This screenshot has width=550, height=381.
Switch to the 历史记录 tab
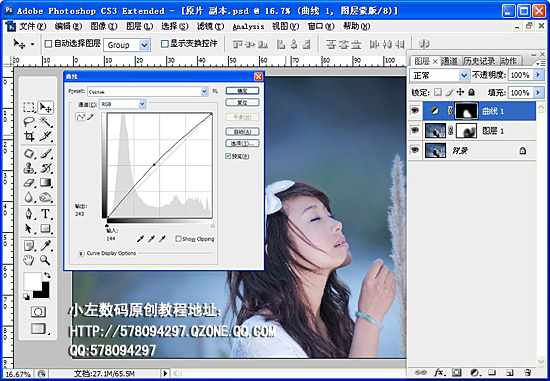(479, 61)
